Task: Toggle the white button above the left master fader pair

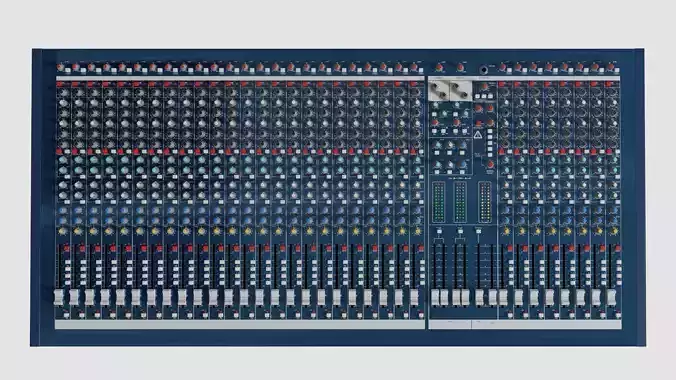Action: 439,231
